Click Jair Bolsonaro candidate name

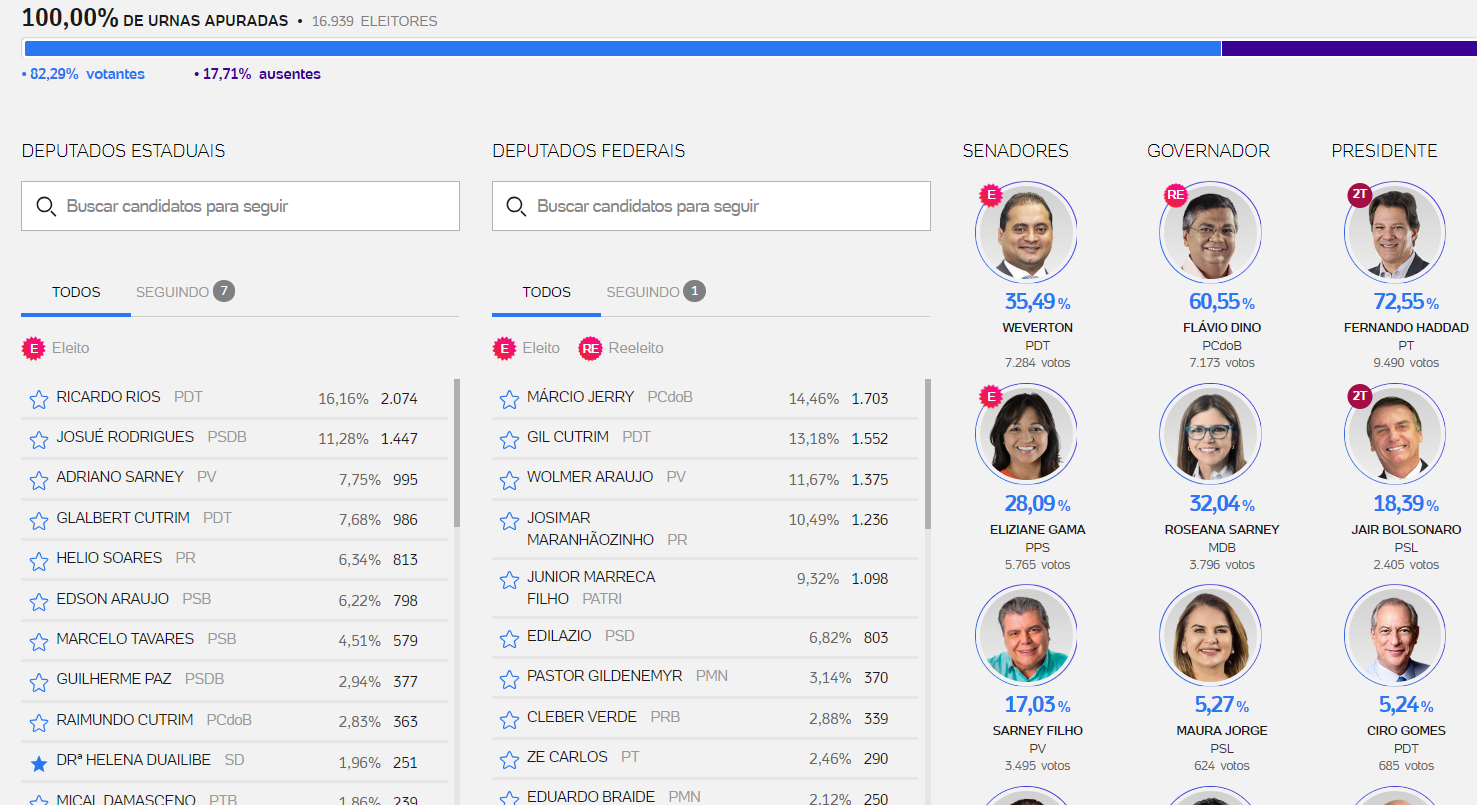[x=1406, y=530]
